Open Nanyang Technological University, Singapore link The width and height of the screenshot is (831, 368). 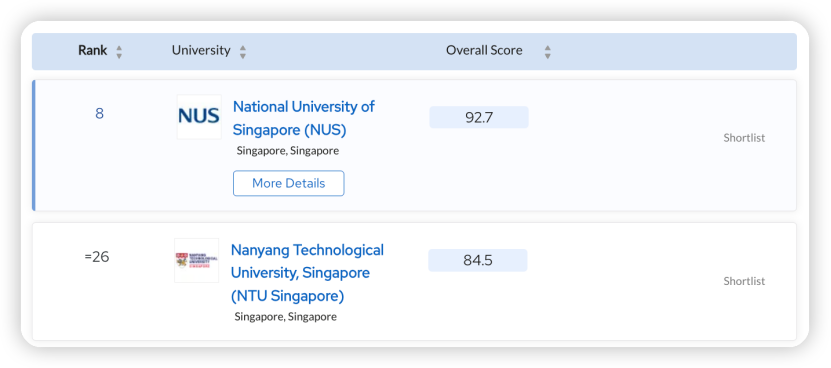click(307, 273)
